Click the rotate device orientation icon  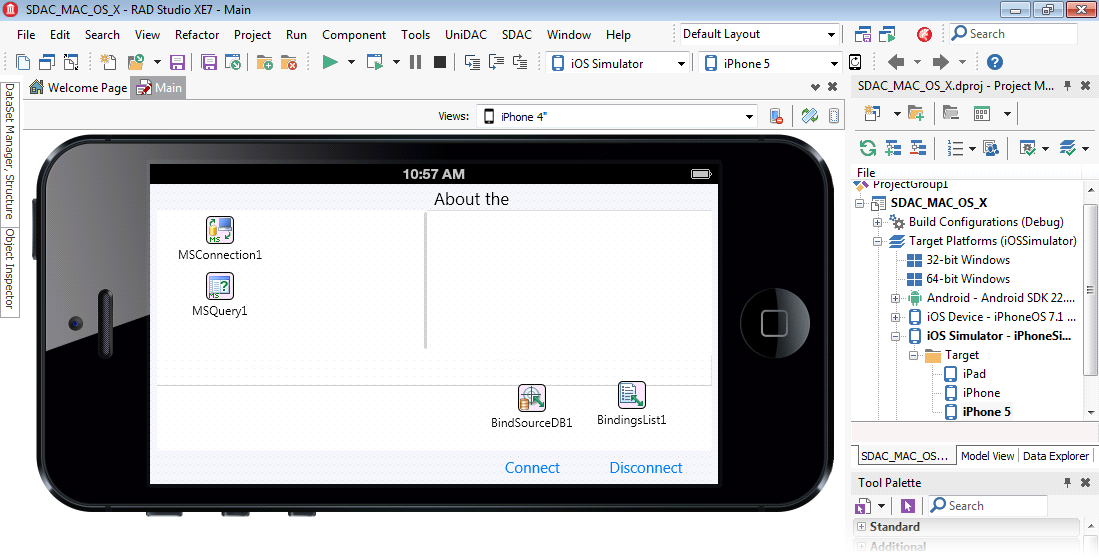coord(855,62)
